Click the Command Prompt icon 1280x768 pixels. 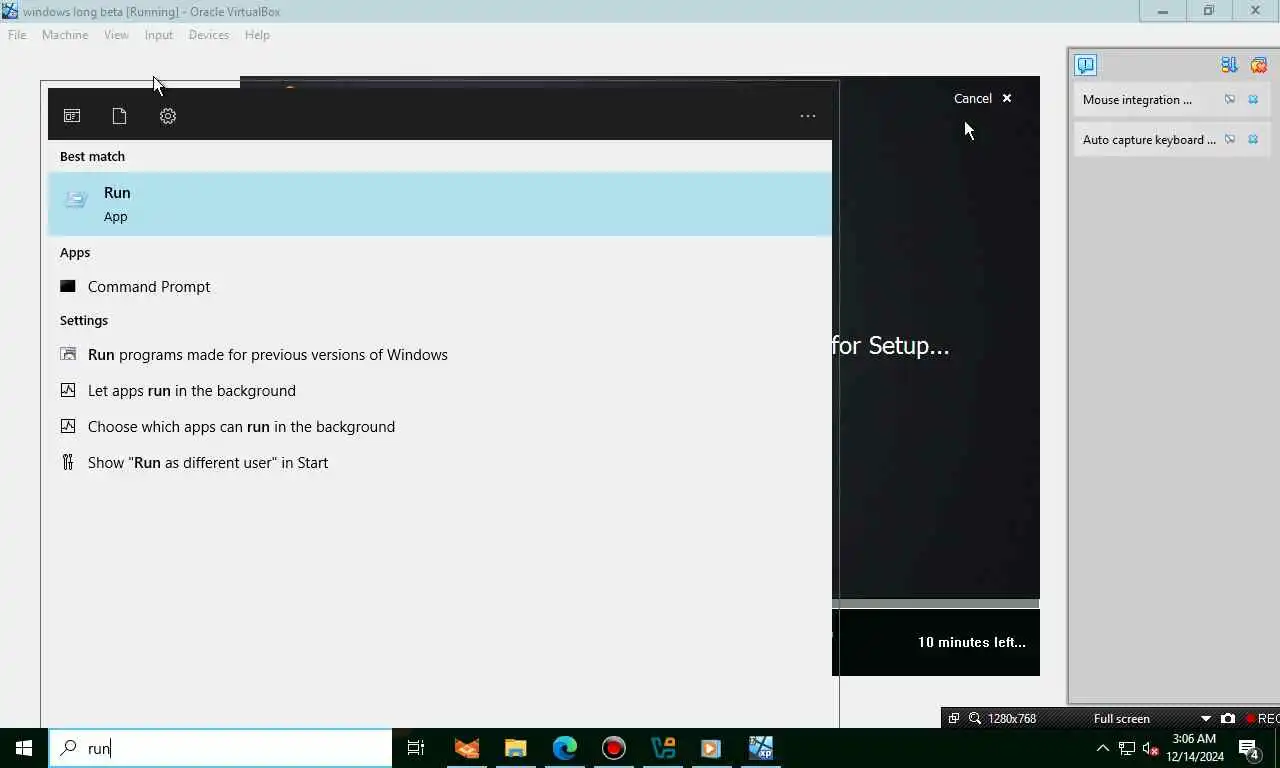pos(68,286)
